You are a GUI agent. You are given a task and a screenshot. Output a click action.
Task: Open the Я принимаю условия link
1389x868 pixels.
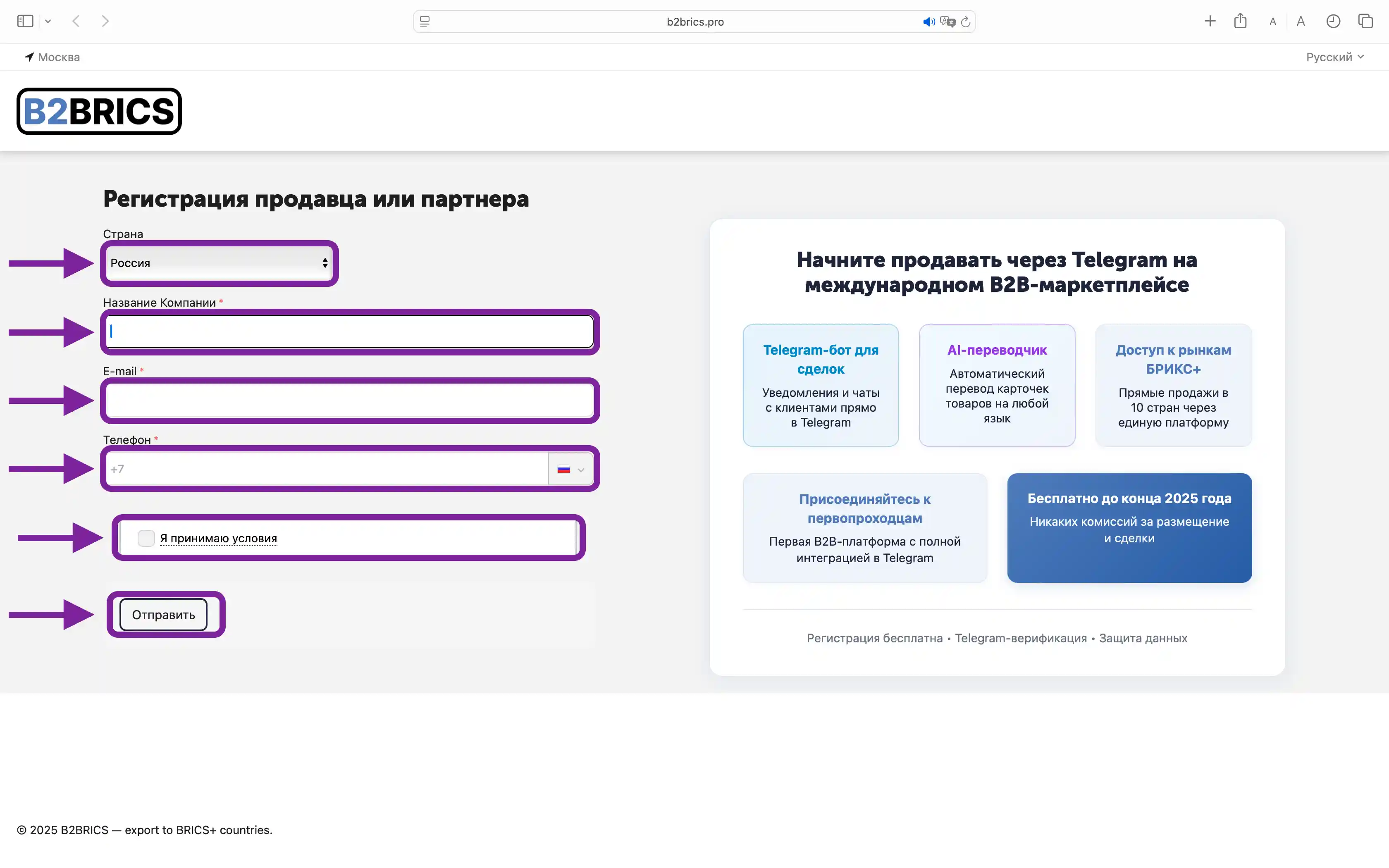(218, 539)
